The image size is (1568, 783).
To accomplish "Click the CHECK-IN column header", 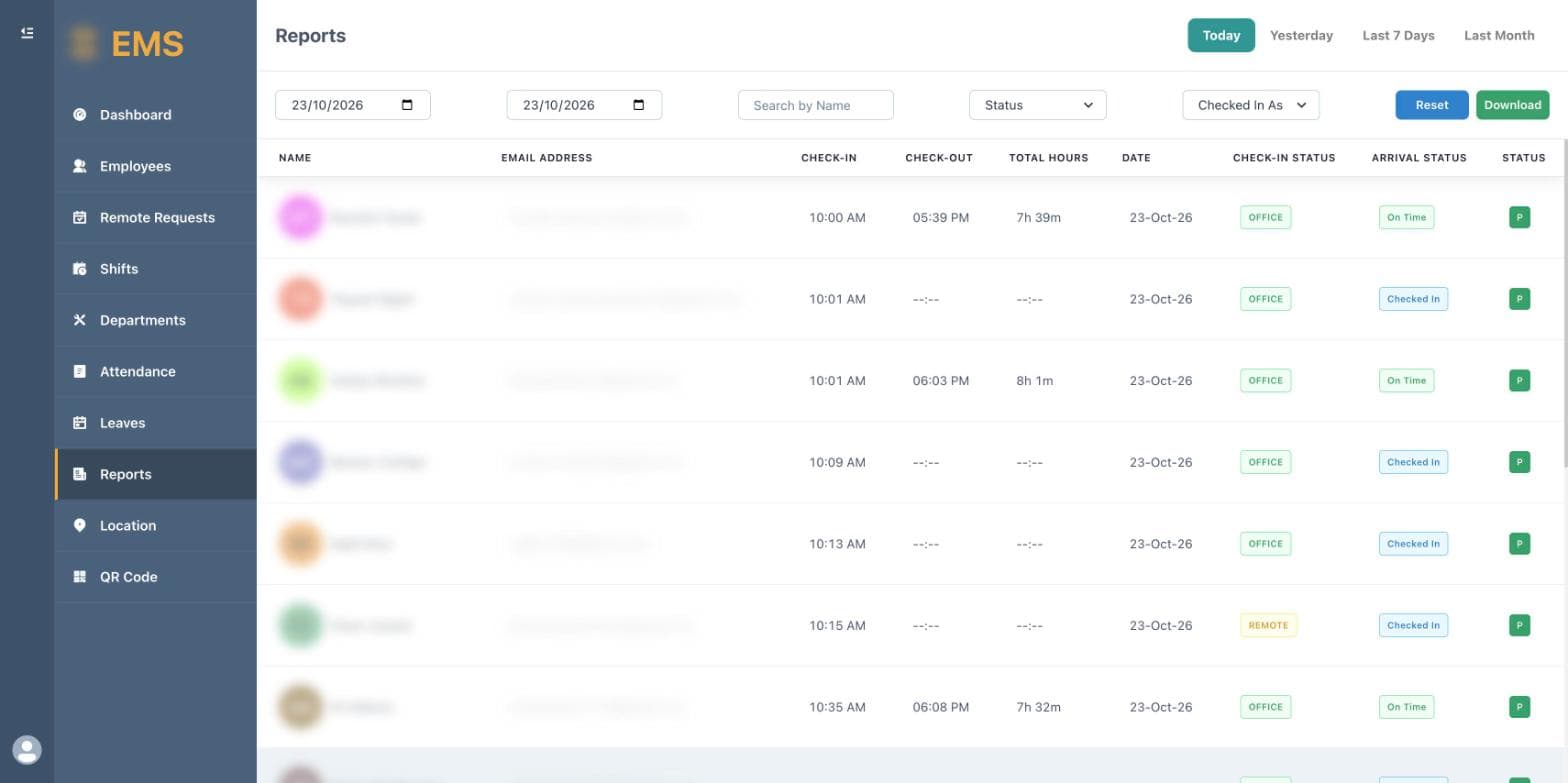I will [828, 158].
